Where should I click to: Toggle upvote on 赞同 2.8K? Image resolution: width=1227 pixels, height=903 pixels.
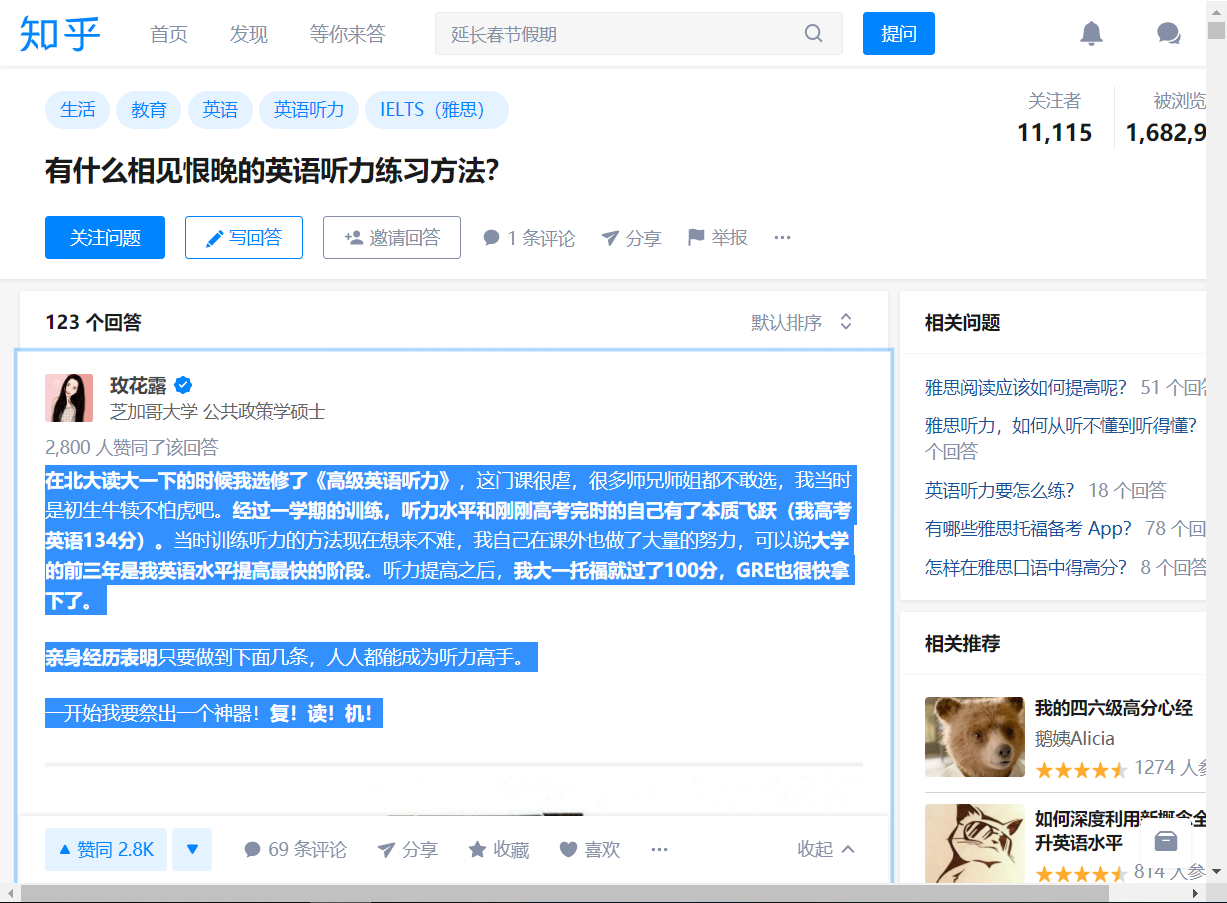pos(105,849)
